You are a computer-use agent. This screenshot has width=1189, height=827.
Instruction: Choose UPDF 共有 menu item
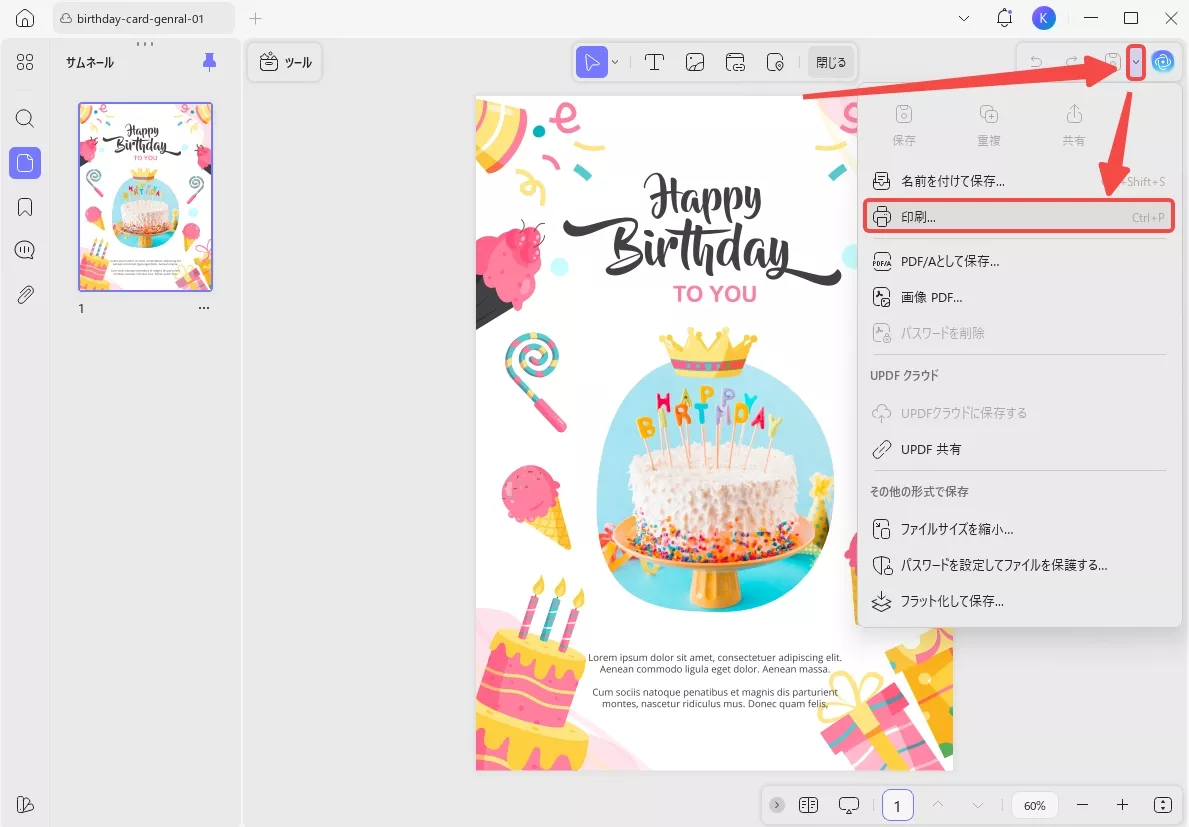coord(1018,450)
